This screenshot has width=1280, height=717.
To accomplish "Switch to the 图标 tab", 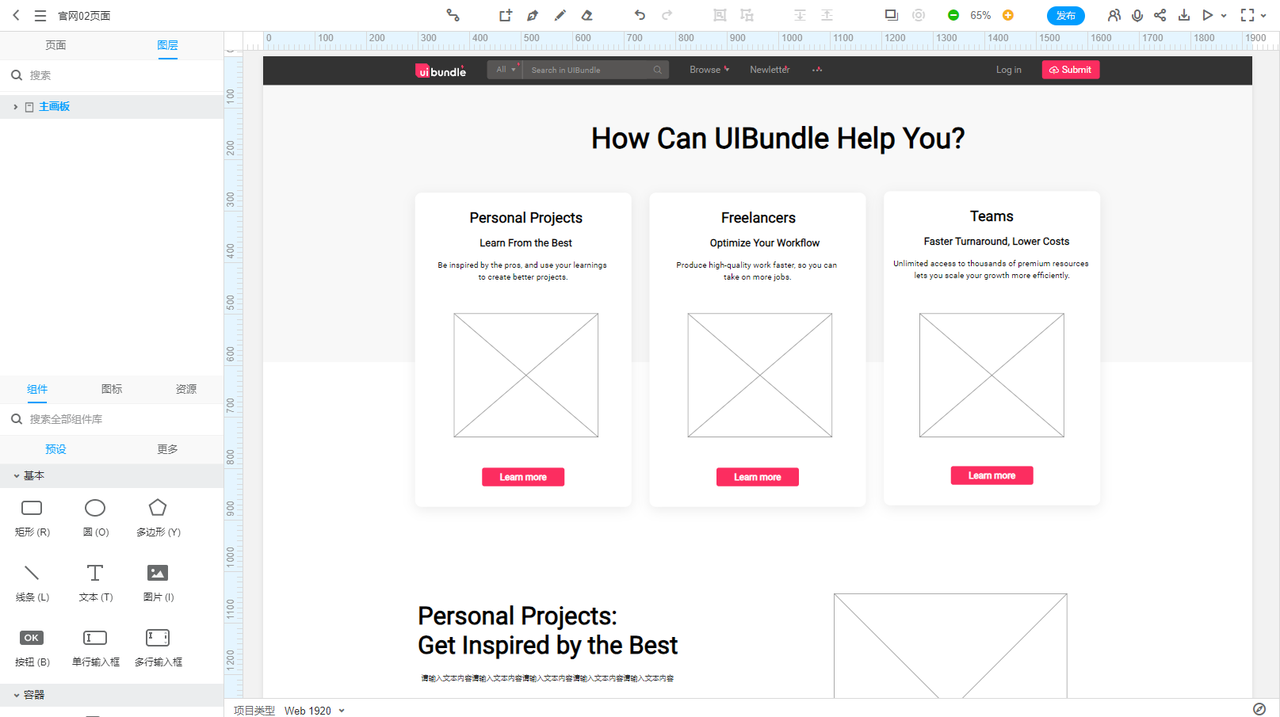I will (112, 389).
